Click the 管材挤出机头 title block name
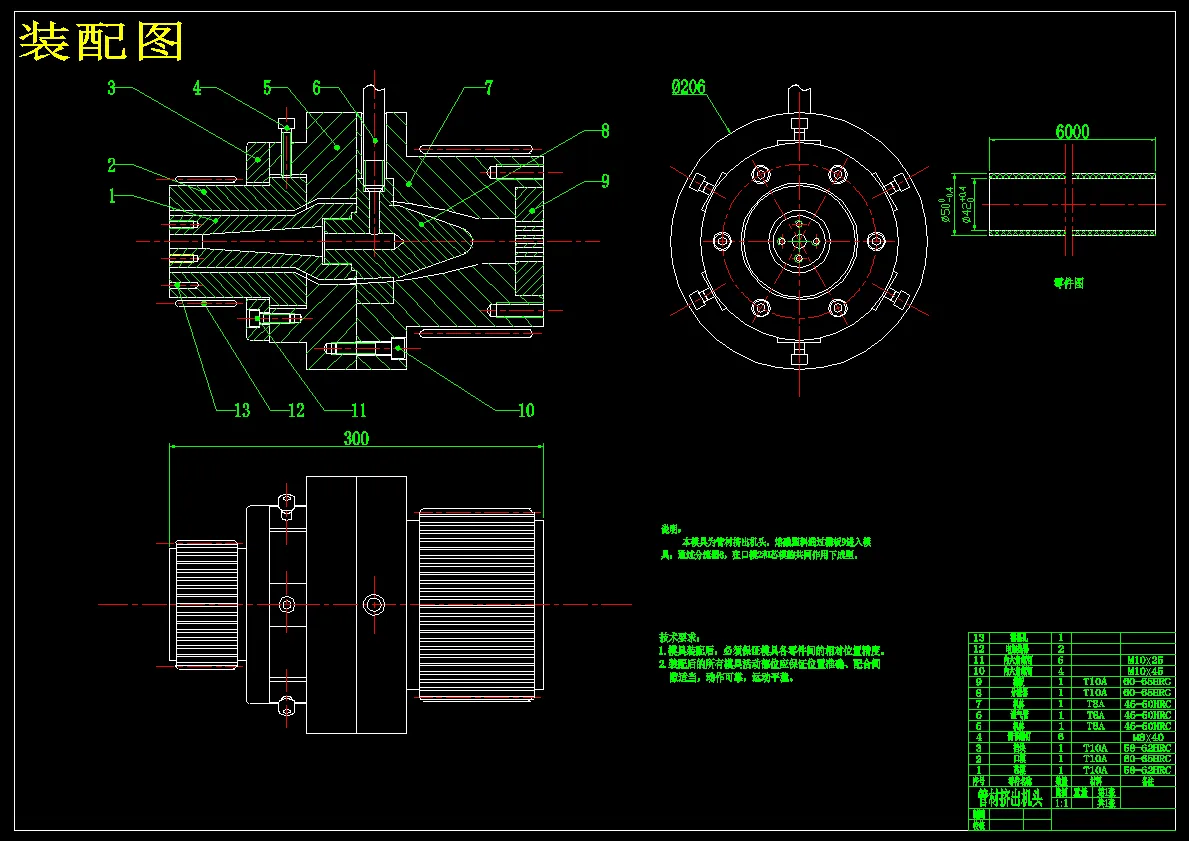The image size is (1189, 841). click(1010, 799)
